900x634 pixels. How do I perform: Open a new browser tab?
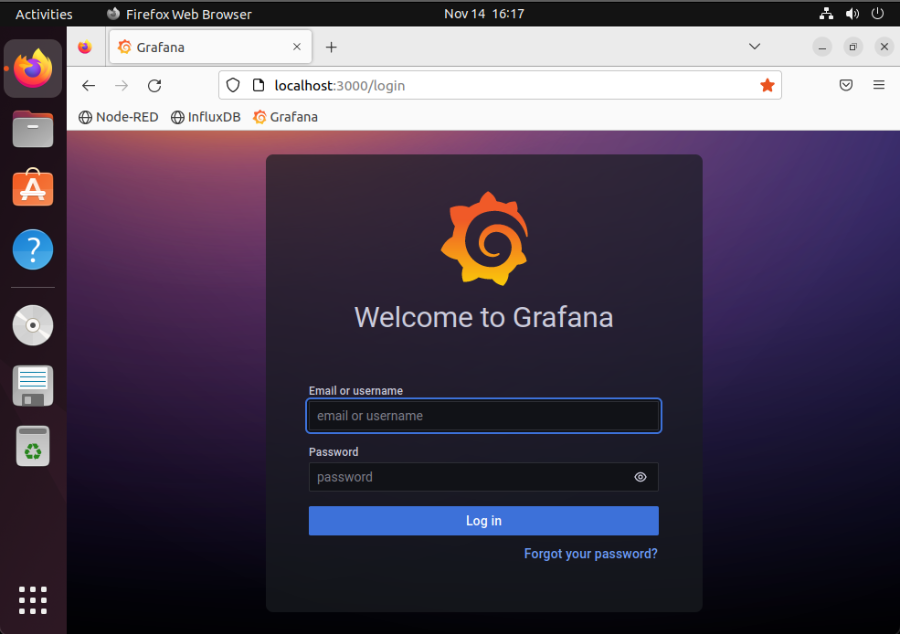(x=331, y=47)
